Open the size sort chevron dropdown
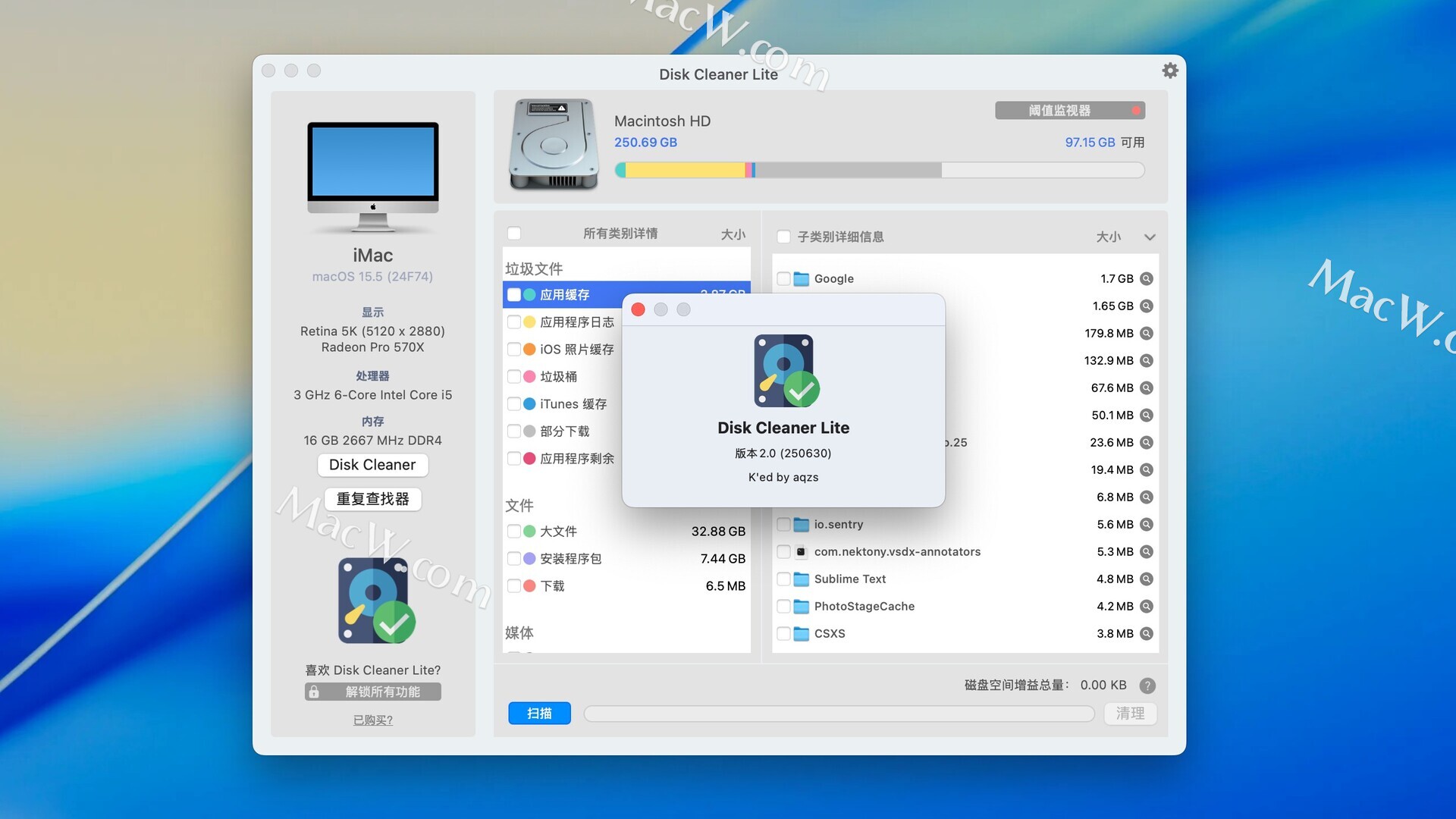The height and width of the screenshot is (819, 1456). (x=1150, y=237)
